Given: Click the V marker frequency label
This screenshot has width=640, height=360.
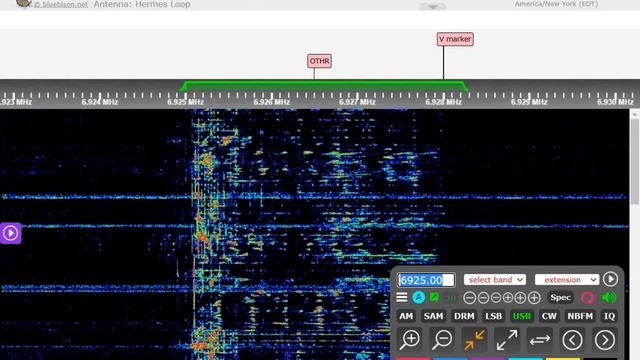Looking at the screenshot, I should (x=455, y=39).
